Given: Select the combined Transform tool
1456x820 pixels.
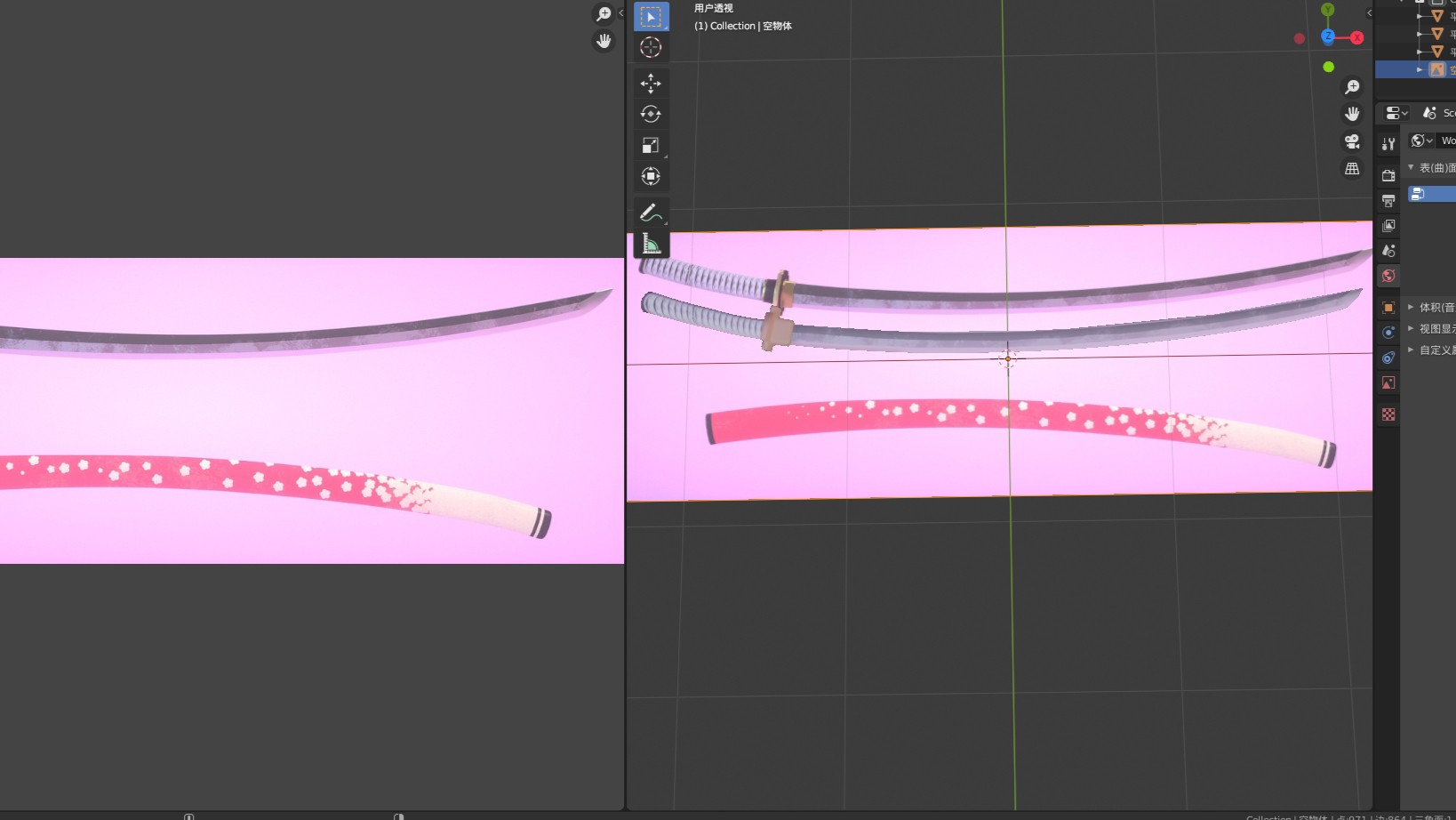Looking at the screenshot, I should point(651,176).
